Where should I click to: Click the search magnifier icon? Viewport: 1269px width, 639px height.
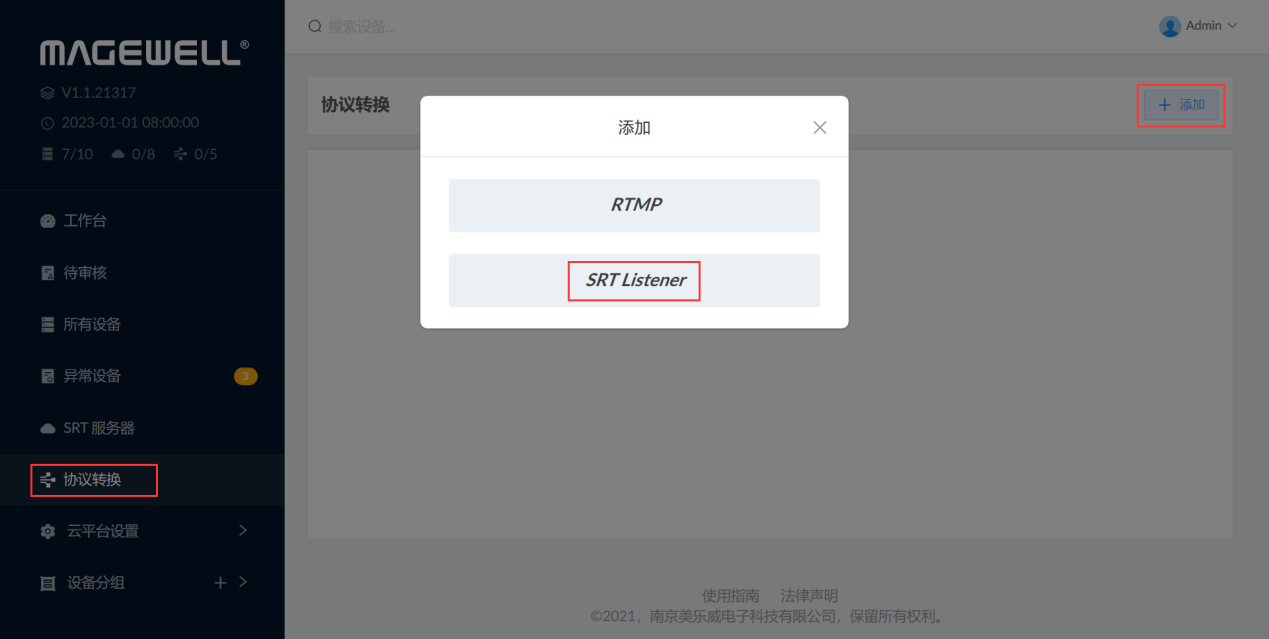[315, 26]
